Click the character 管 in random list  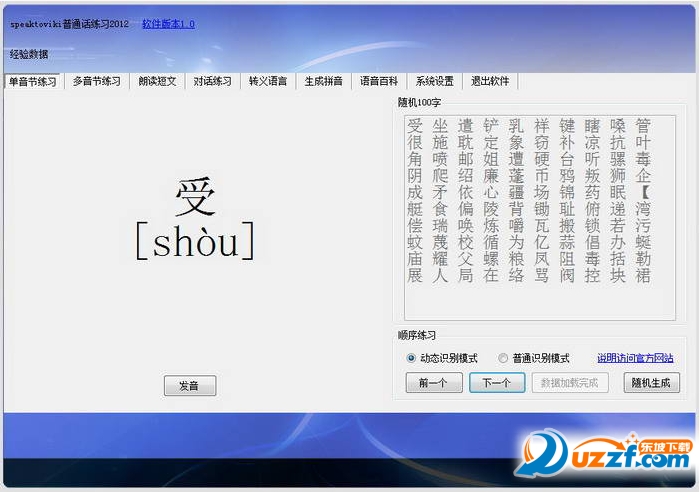pos(643,126)
